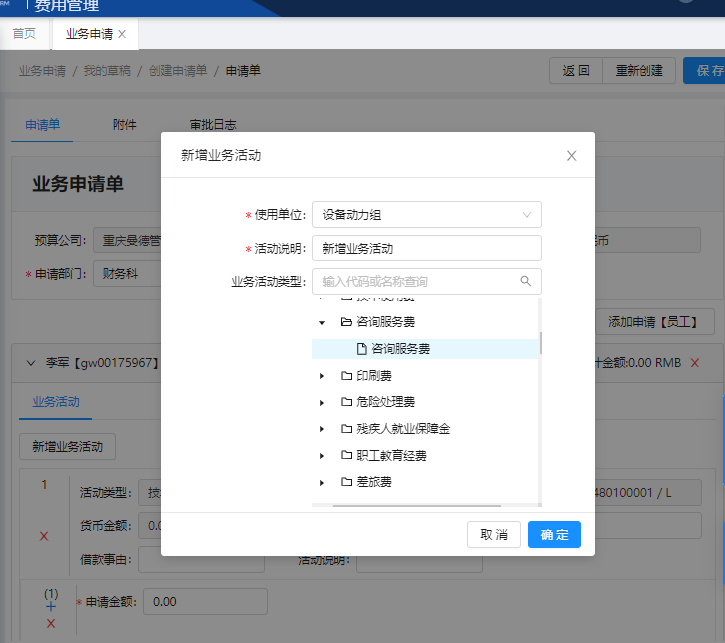This screenshot has height=643, width=725.
Task: Select 残疾人就业保障金 tree node text
Action: tap(403, 429)
